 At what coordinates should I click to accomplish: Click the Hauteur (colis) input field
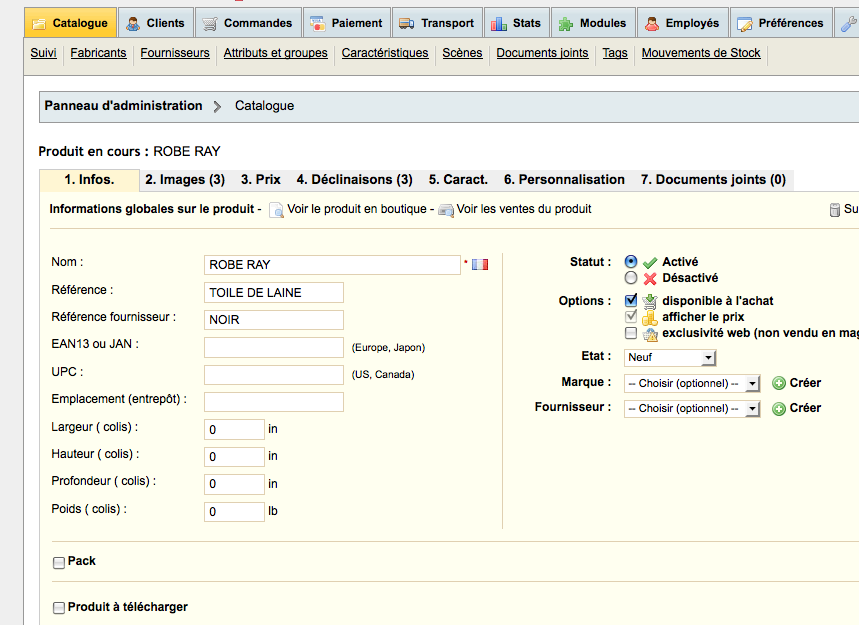(234, 457)
